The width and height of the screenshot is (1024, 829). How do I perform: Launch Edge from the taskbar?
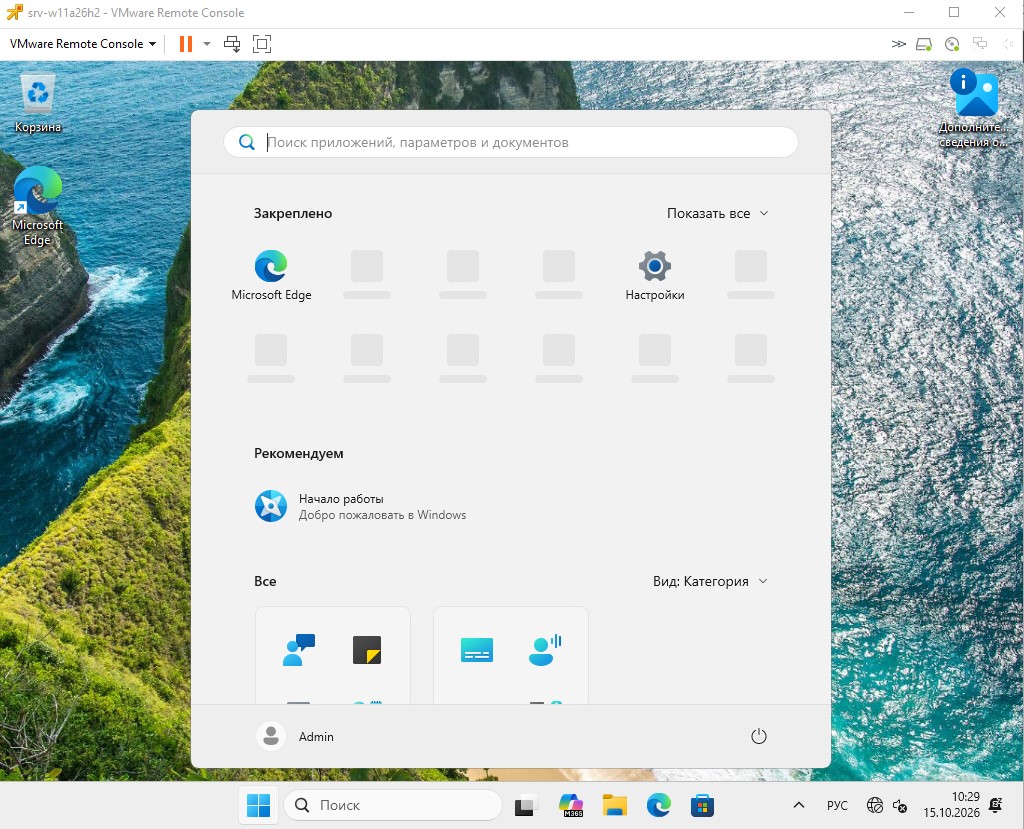tap(658, 805)
